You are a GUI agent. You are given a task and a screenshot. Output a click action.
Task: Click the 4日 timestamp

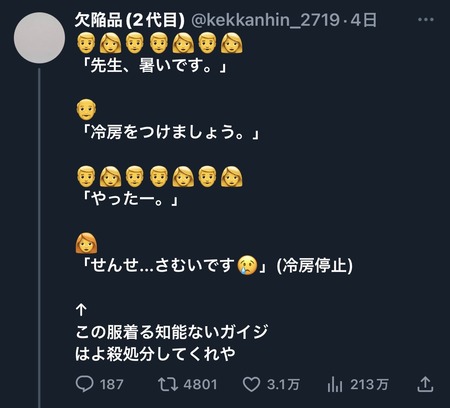point(364,20)
